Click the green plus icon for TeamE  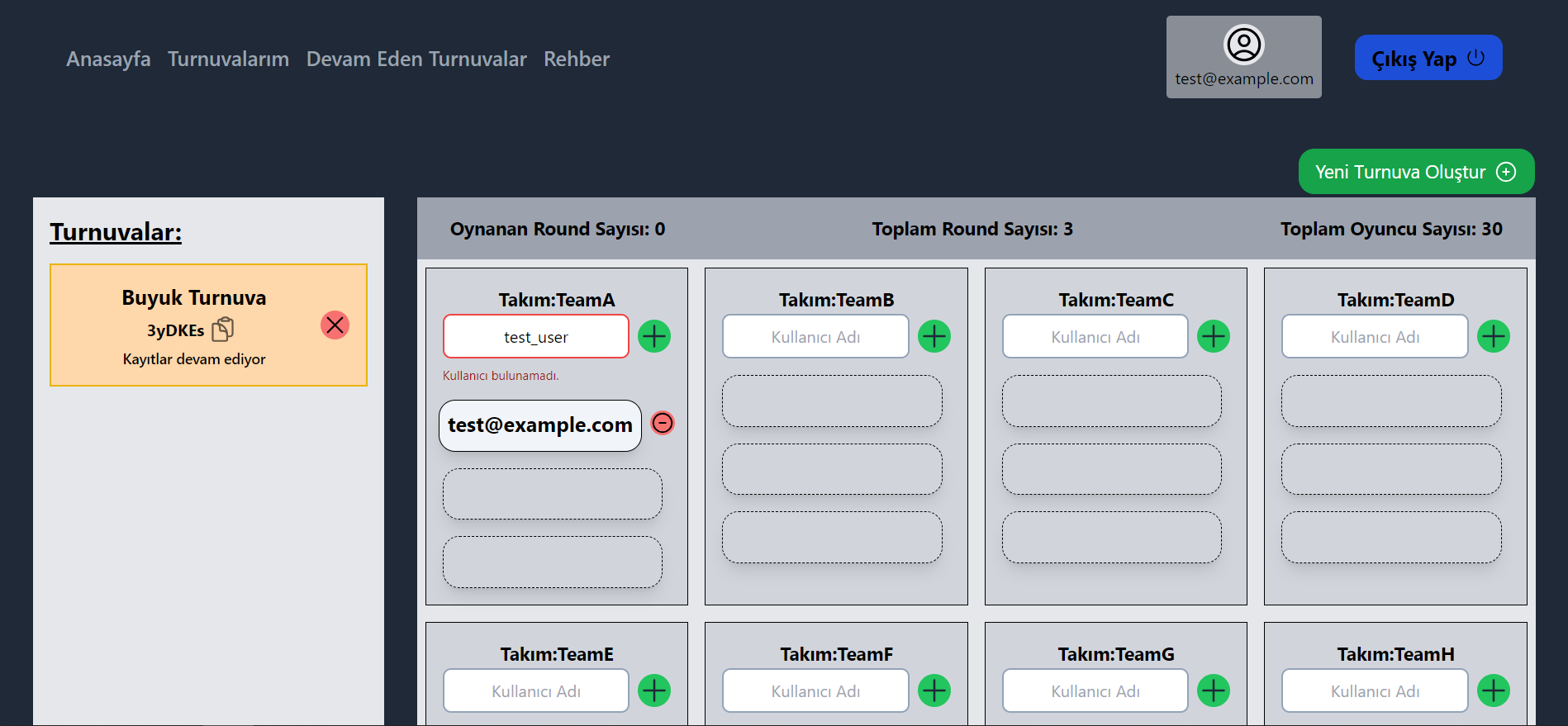click(654, 690)
